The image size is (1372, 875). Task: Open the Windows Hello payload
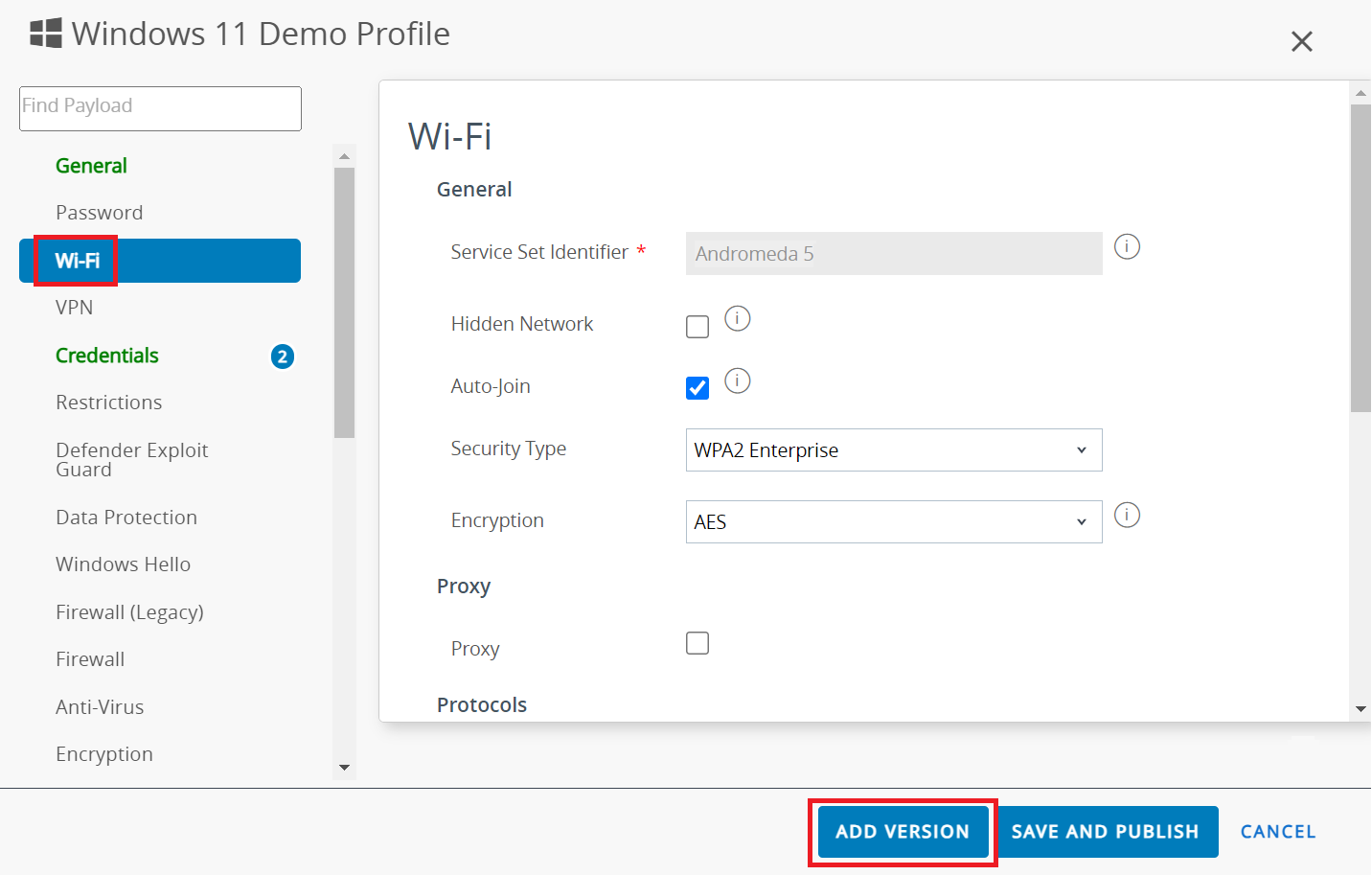click(x=123, y=564)
